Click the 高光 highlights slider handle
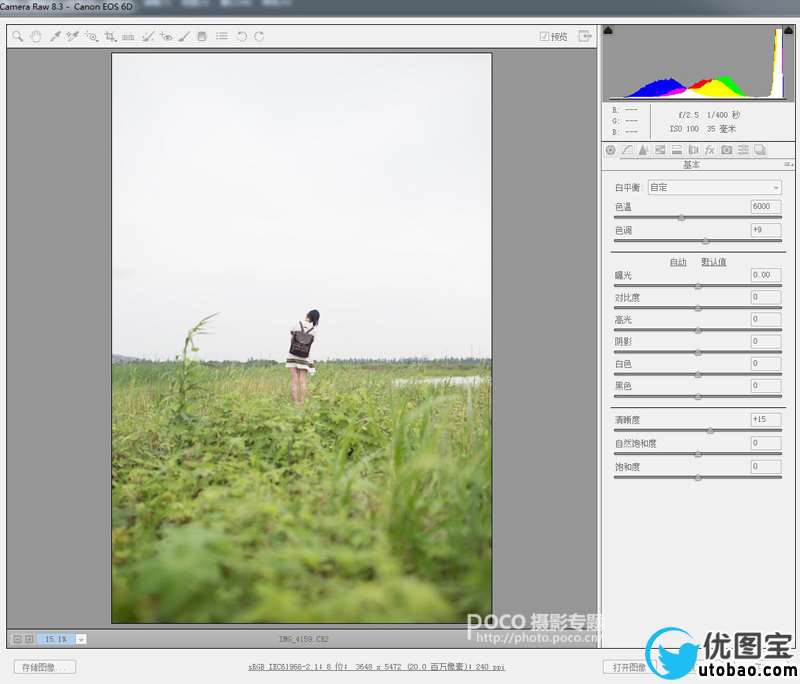The width and height of the screenshot is (800, 684). tap(698, 331)
